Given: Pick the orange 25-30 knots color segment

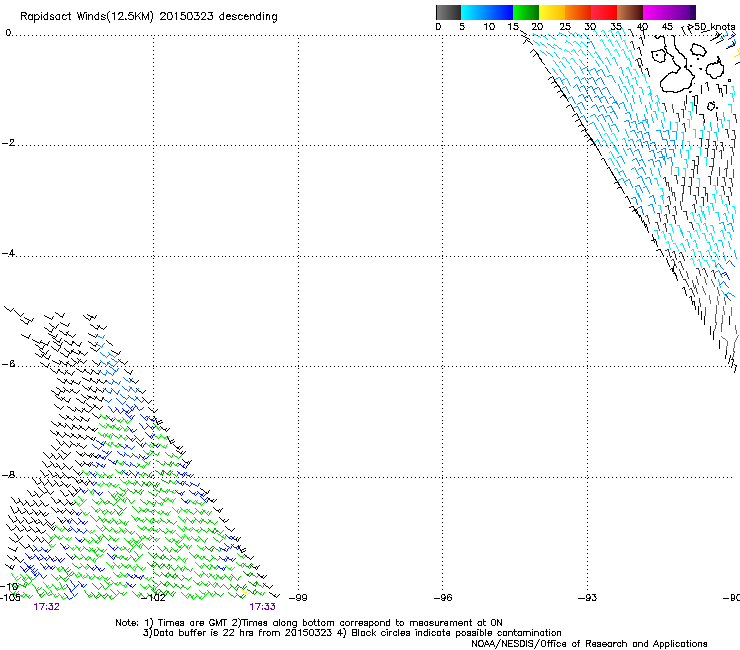Looking at the screenshot, I should (578, 12).
